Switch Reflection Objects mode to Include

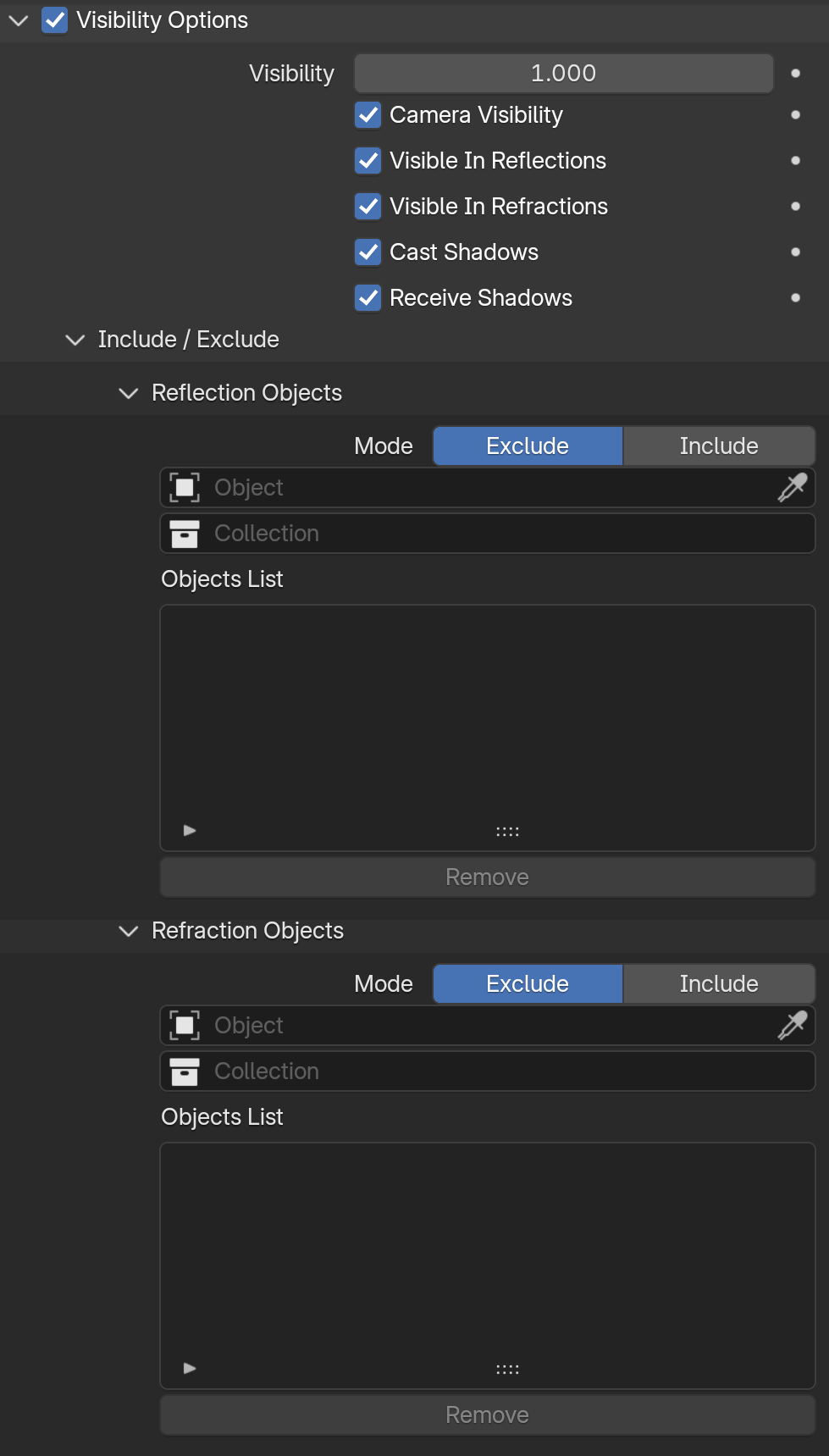719,446
